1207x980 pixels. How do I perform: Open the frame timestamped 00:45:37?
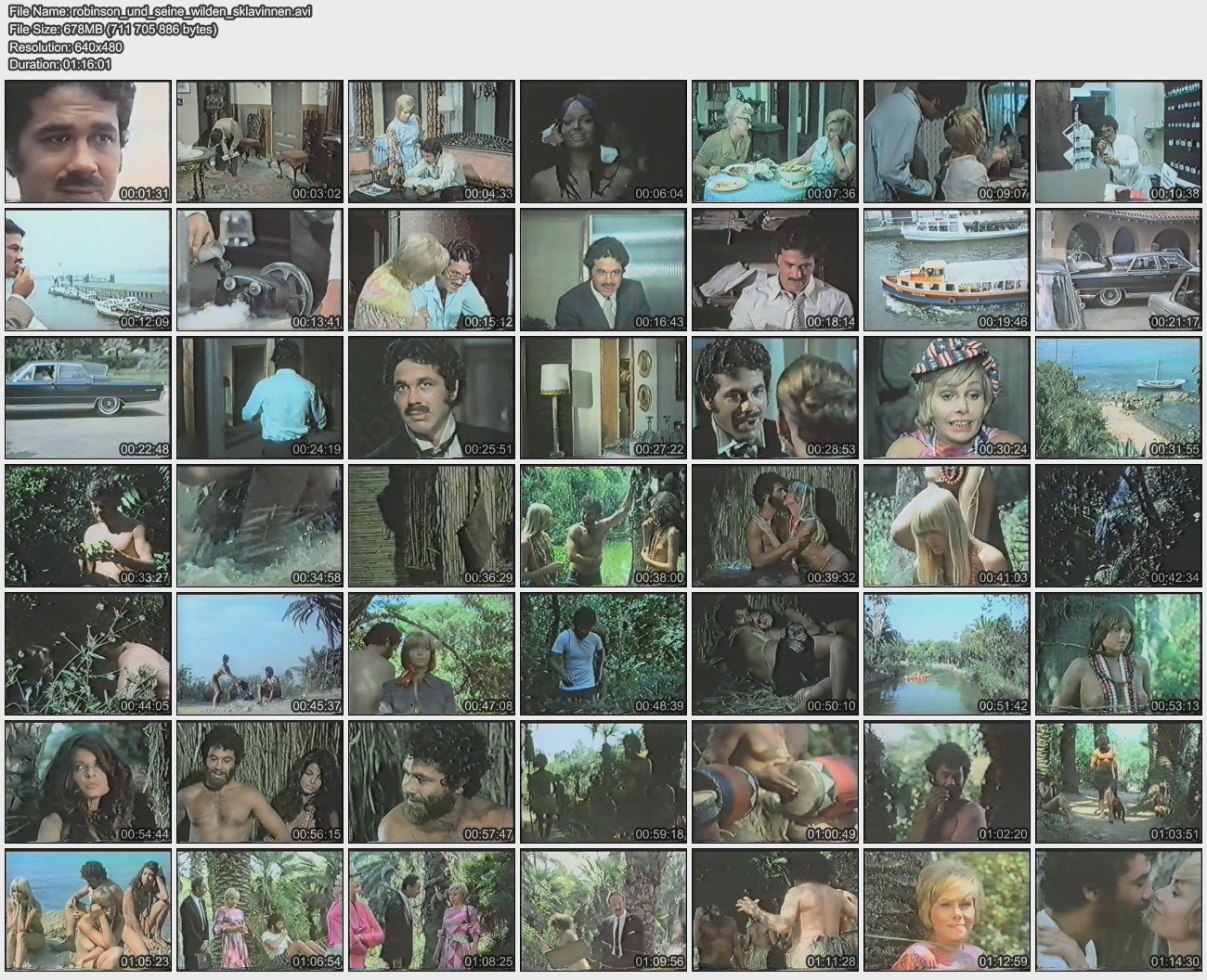click(260, 653)
